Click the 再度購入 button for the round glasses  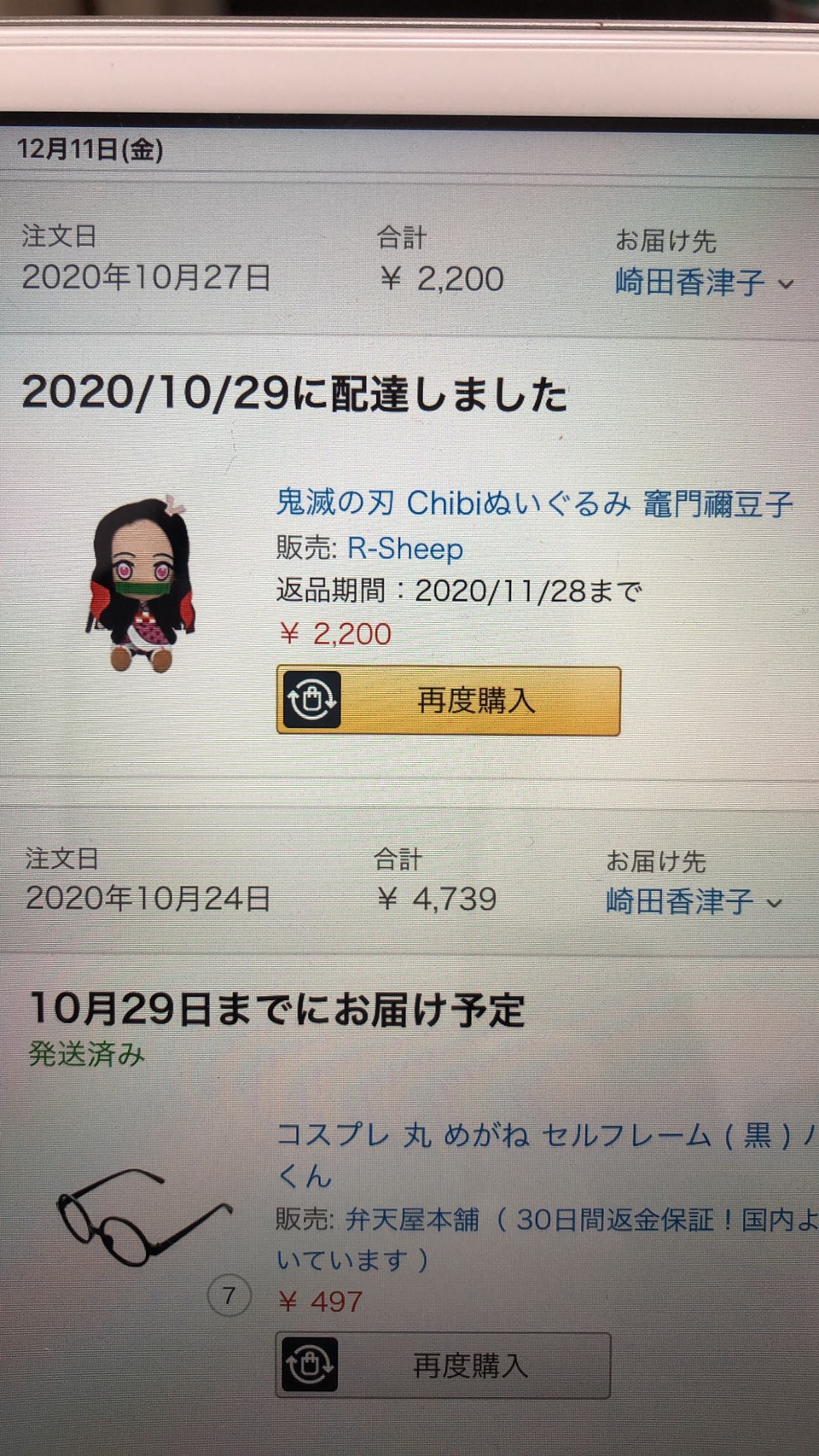pos(443,1365)
